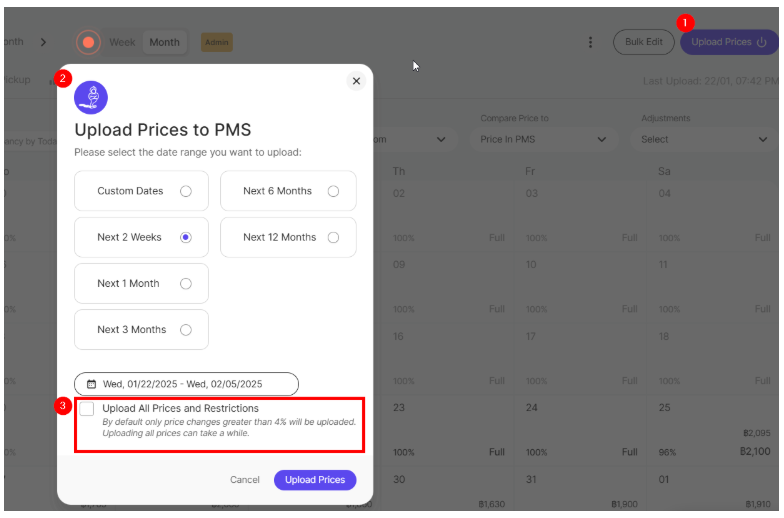Click the right chevron next to month
This screenshot has width=784, height=518.
(43, 42)
